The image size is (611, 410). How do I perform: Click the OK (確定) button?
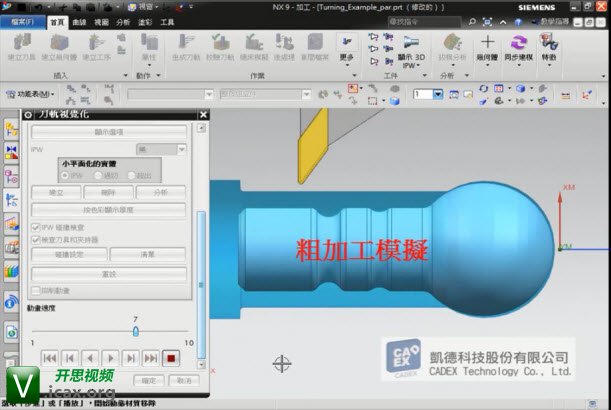[x=150, y=380]
